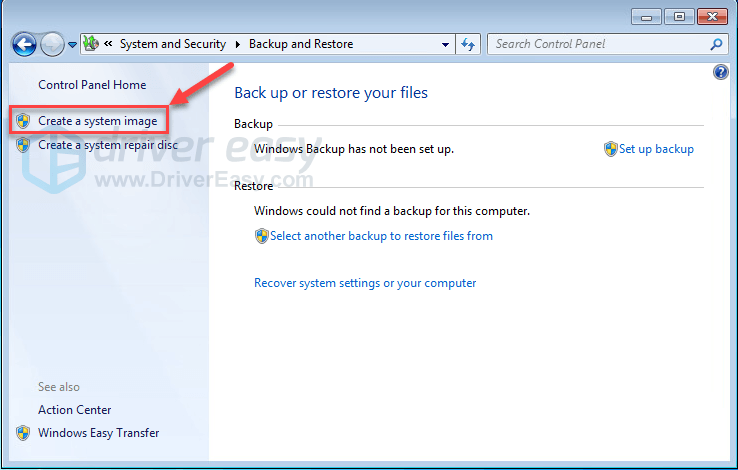
Task: Select Backup and Restore breadcrumb
Action: [x=301, y=44]
